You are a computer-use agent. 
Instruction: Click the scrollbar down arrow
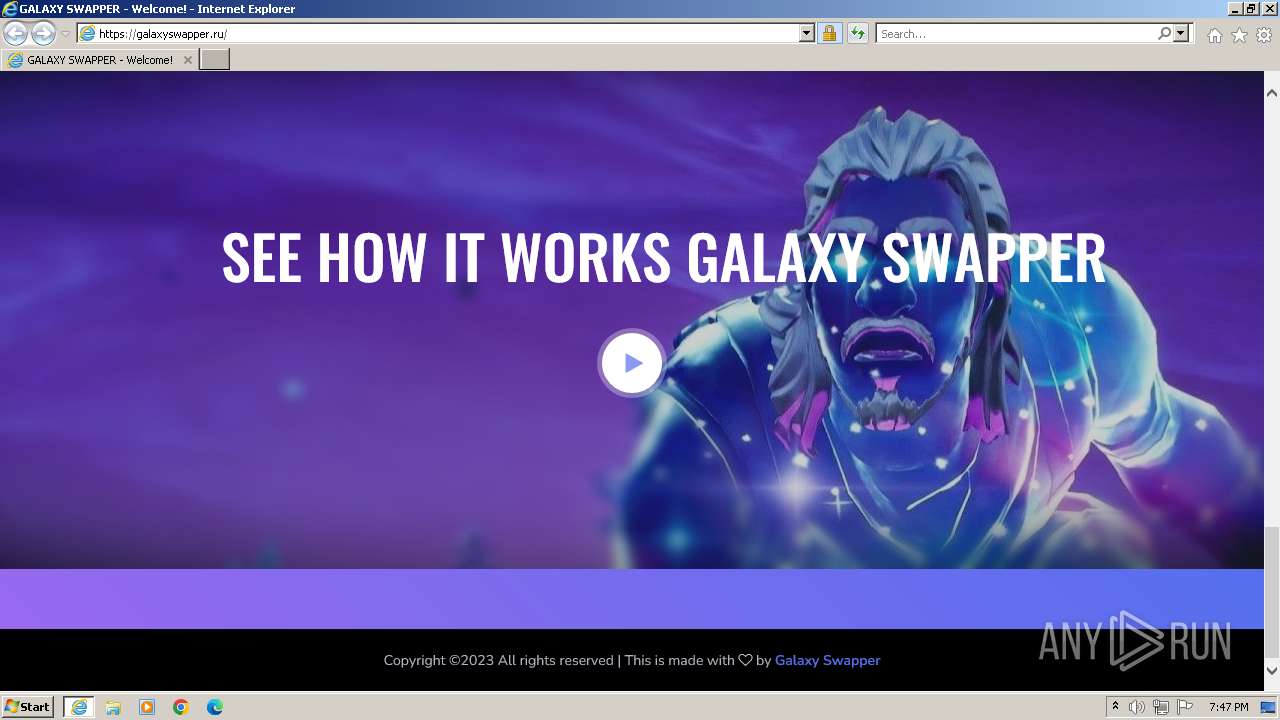coord(1272,671)
